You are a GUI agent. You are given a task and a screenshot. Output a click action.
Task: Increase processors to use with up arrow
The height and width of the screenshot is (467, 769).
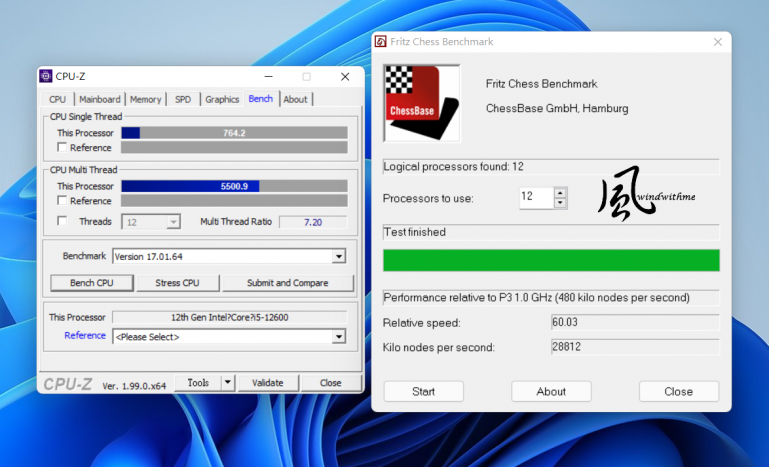tap(560, 192)
